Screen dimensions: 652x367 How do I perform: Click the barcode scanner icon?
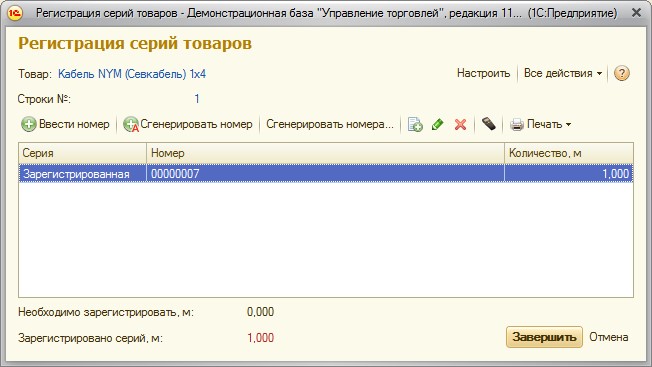(x=489, y=124)
